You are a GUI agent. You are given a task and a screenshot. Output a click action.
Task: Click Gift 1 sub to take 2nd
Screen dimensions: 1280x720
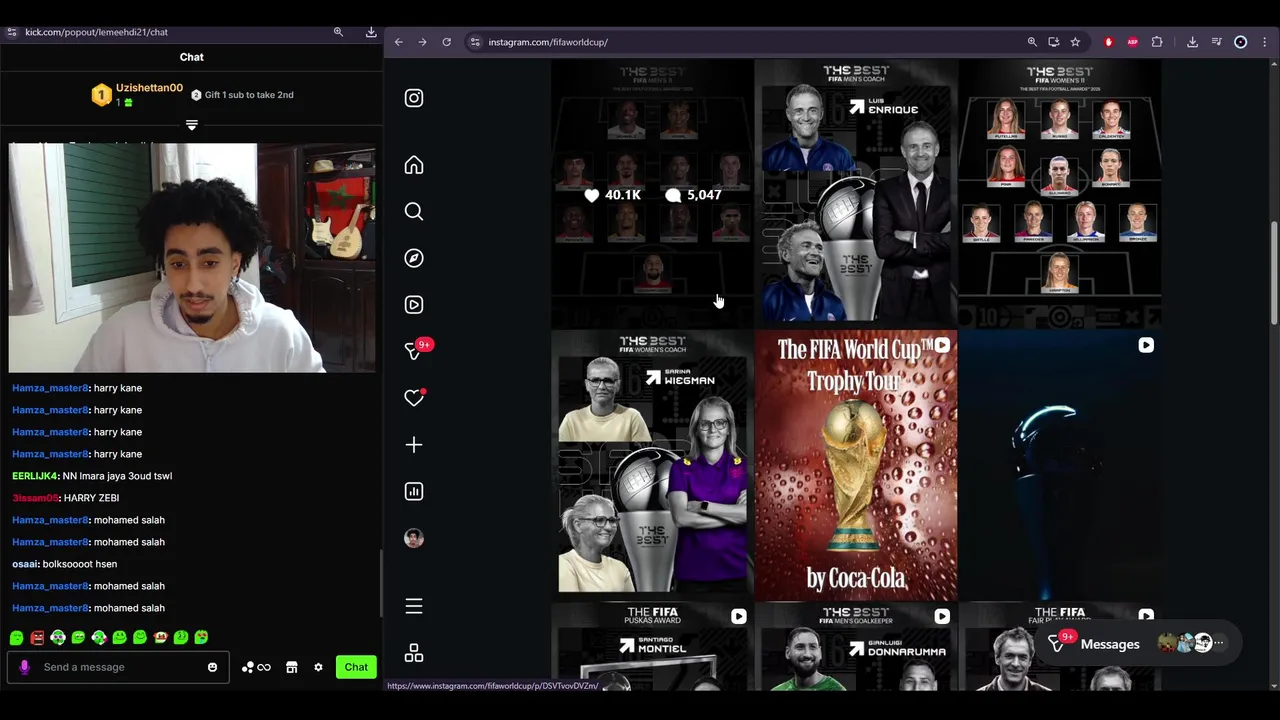(x=243, y=95)
